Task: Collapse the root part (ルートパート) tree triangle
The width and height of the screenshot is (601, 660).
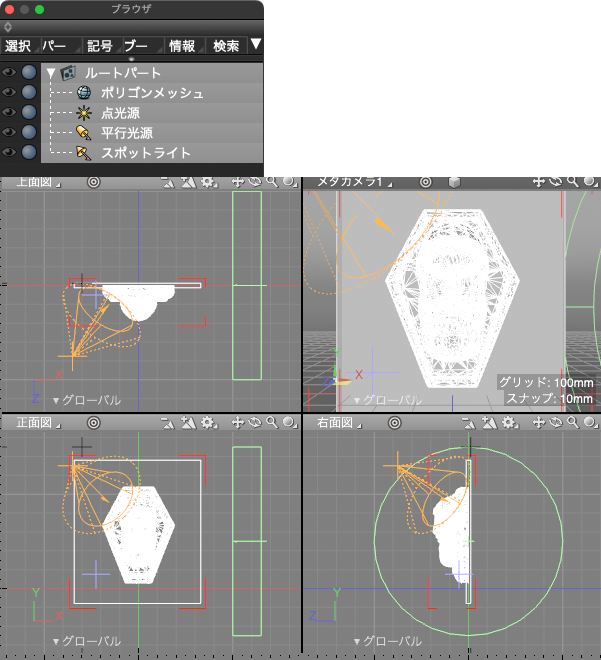Action: click(x=51, y=73)
